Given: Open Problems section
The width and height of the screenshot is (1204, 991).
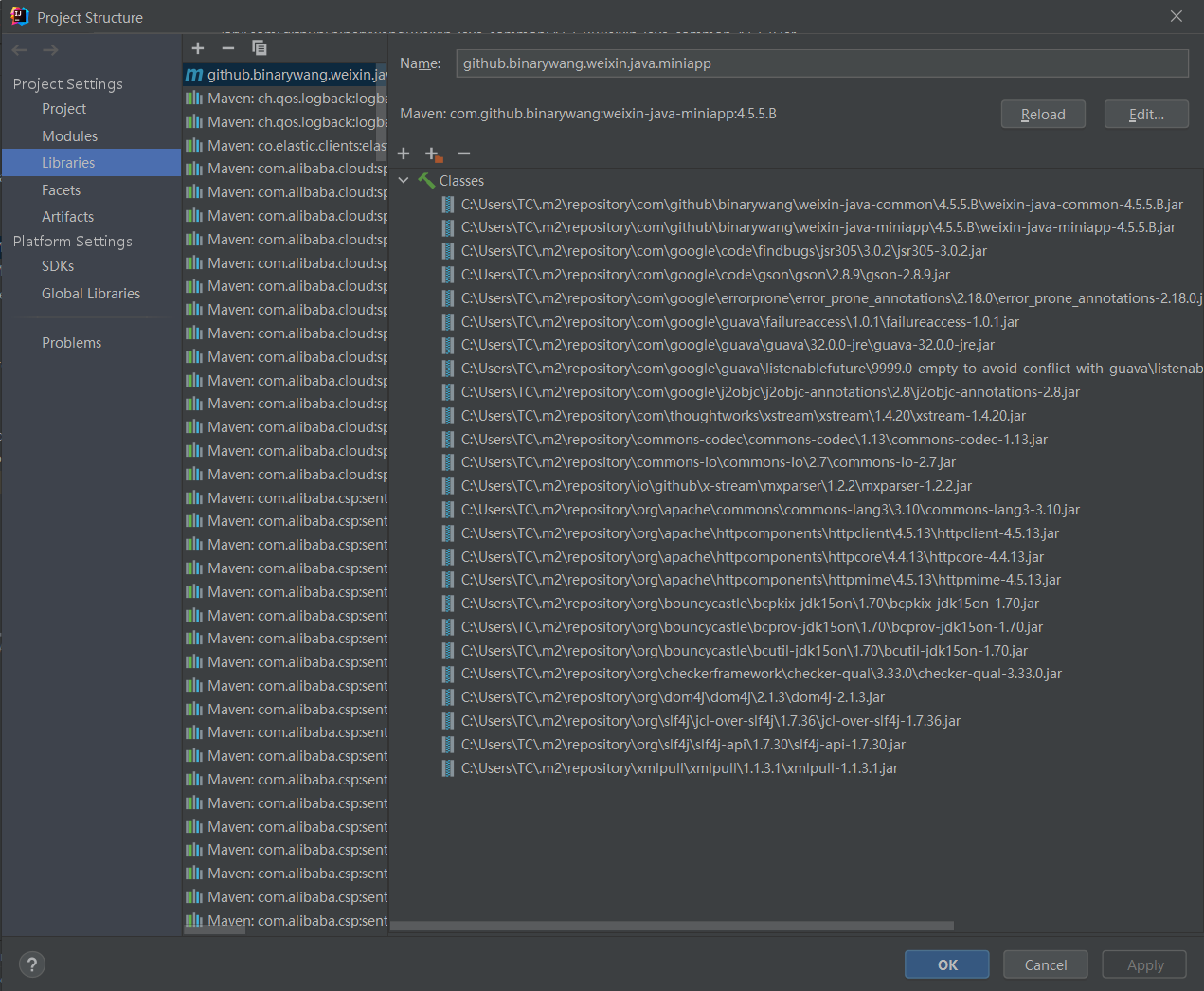Looking at the screenshot, I should (x=71, y=343).
